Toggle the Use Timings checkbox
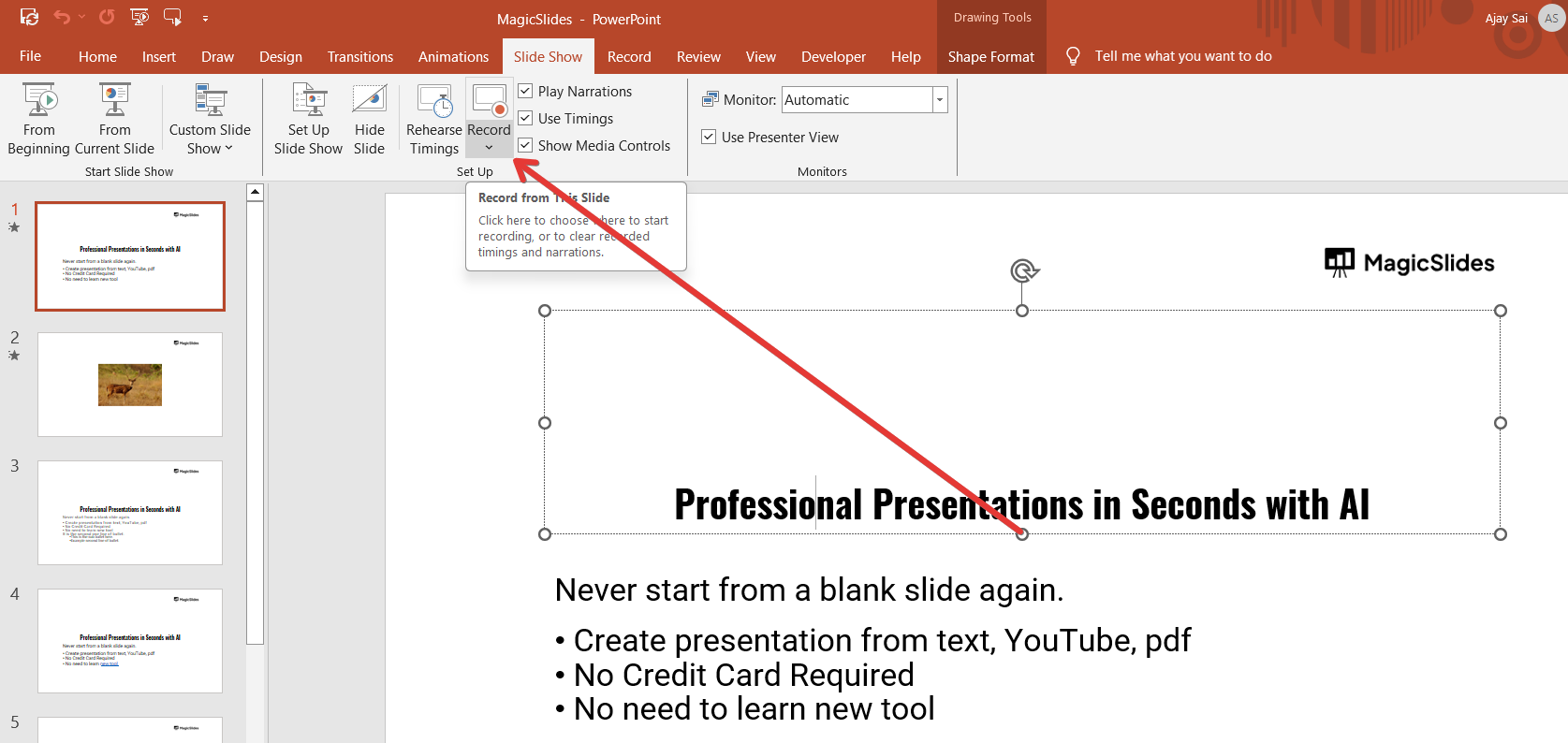Screen dimensions: 1568x743 click(526, 118)
